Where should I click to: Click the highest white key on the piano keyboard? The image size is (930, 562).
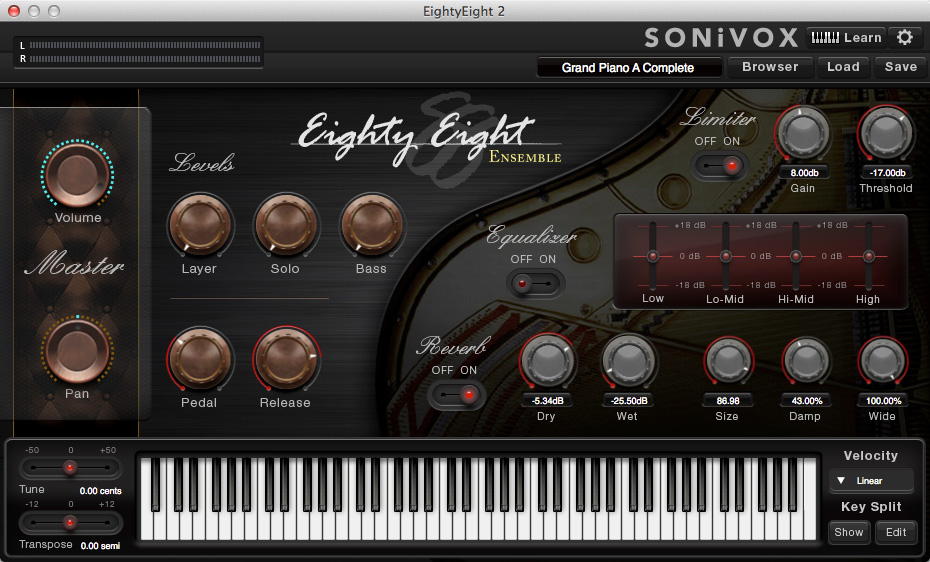click(x=810, y=498)
